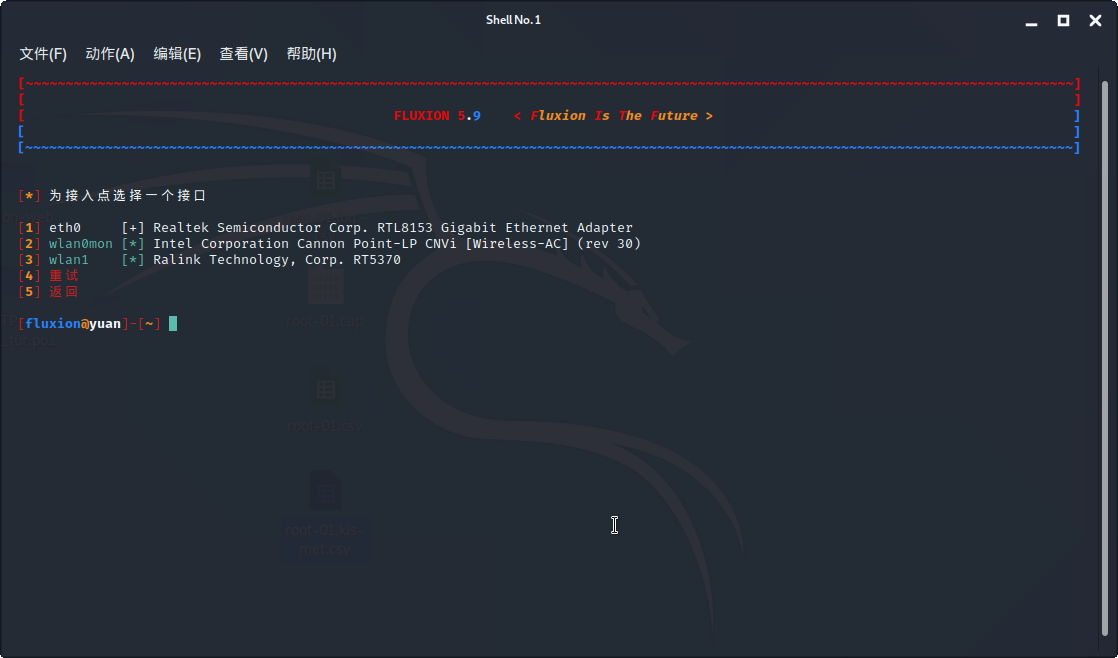
Task: Click the FLUXION 5.9 banner title
Action: [437, 115]
